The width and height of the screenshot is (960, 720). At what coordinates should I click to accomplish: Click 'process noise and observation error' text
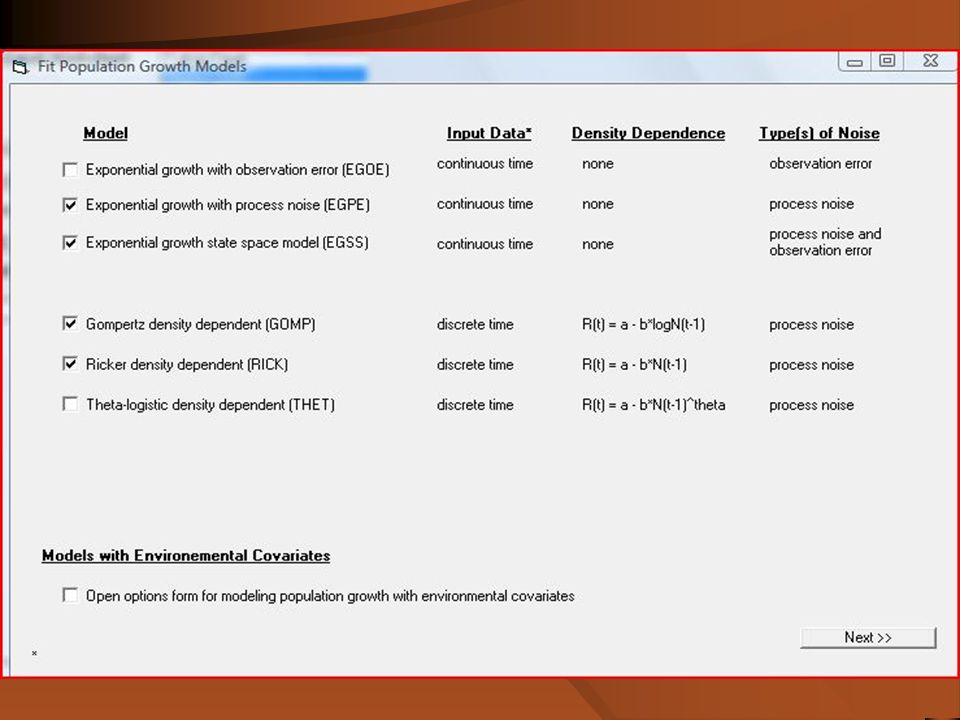[x=825, y=242]
